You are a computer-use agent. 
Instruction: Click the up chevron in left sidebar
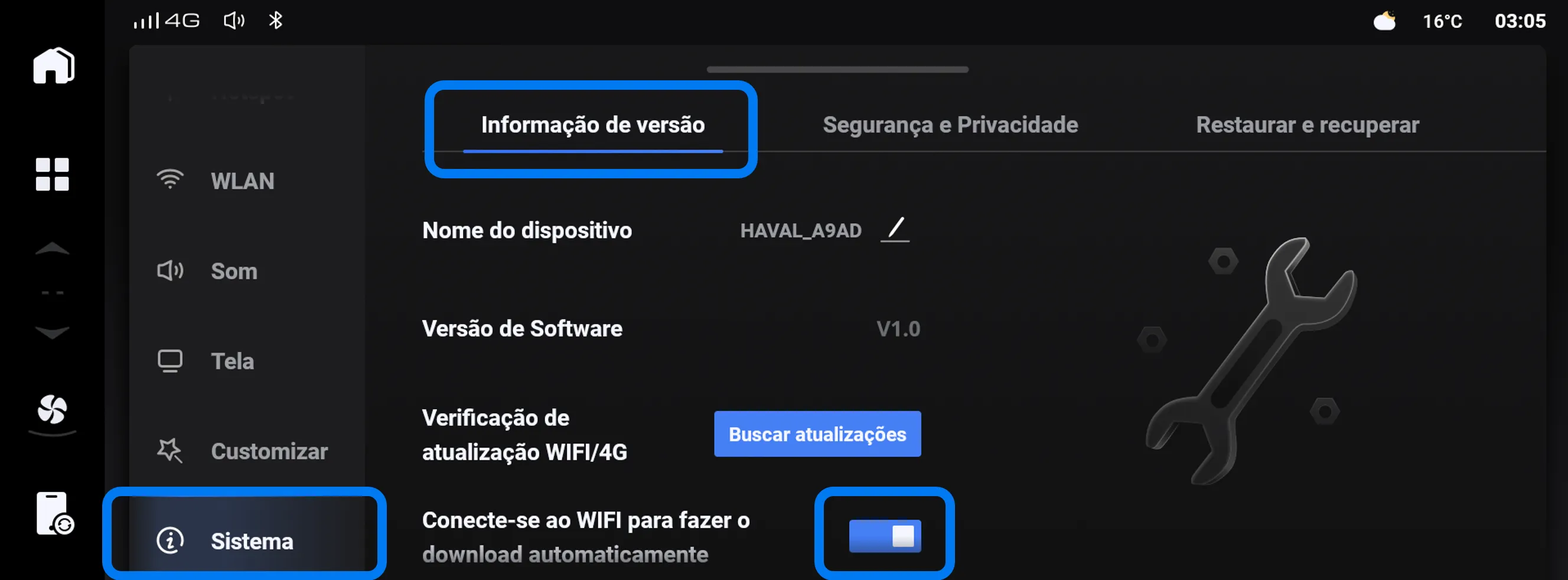tap(53, 248)
